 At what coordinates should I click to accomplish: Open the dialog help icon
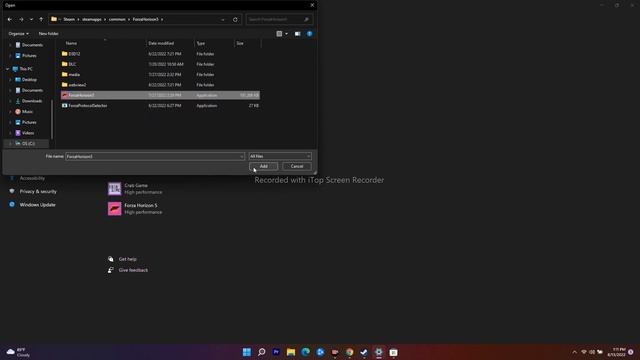(x=309, y=33)
